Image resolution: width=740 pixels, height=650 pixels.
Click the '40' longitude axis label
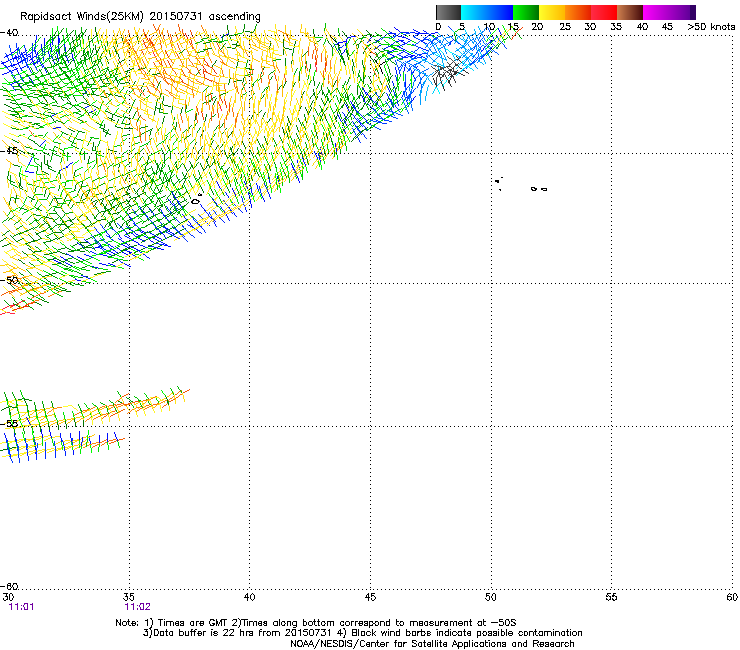coord(249,597)
